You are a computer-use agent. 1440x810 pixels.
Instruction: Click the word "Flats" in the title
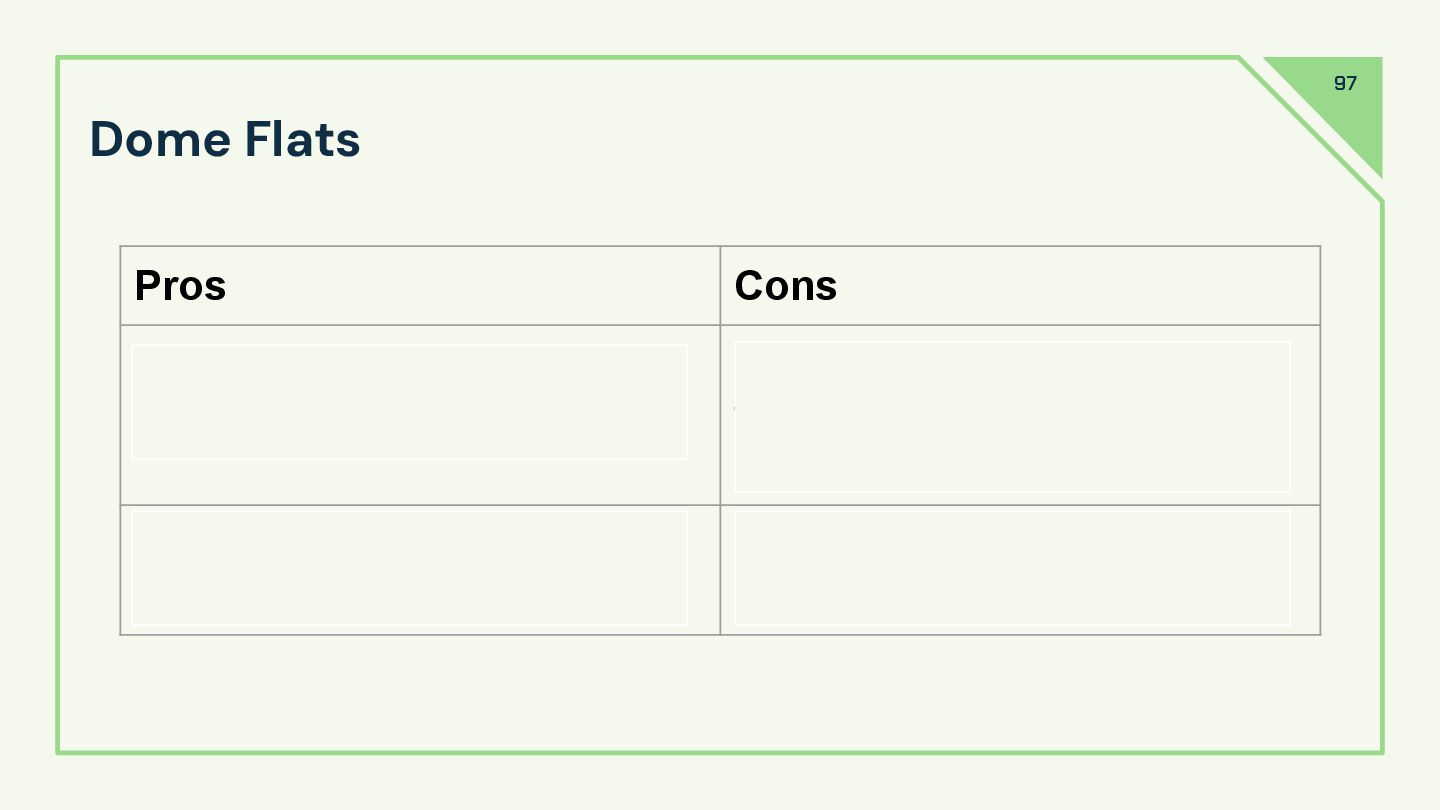pyautogui.click(x=302, y=139)
